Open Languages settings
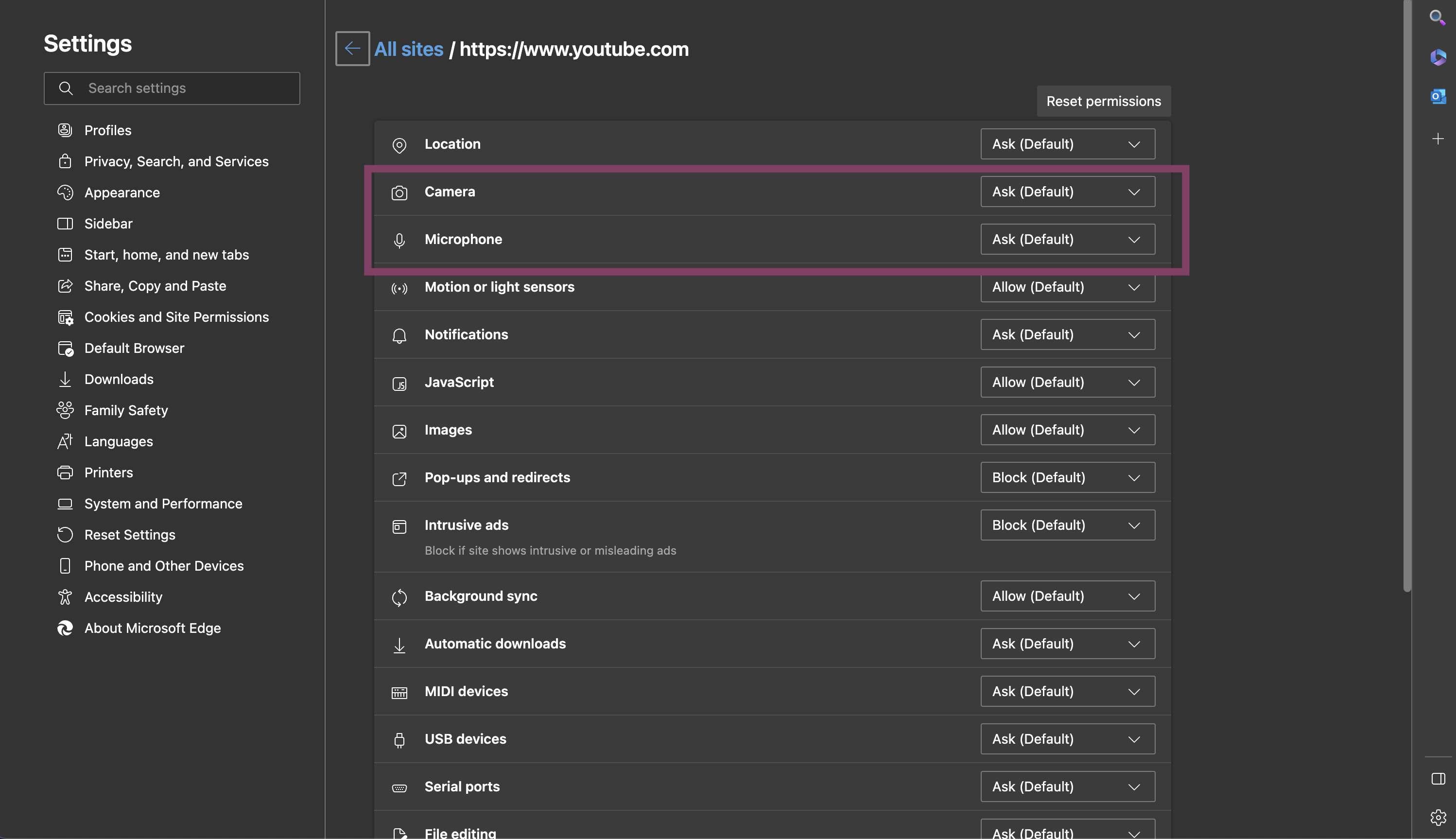The width and height of the screenshot is (1456, 839). (119, 441)
